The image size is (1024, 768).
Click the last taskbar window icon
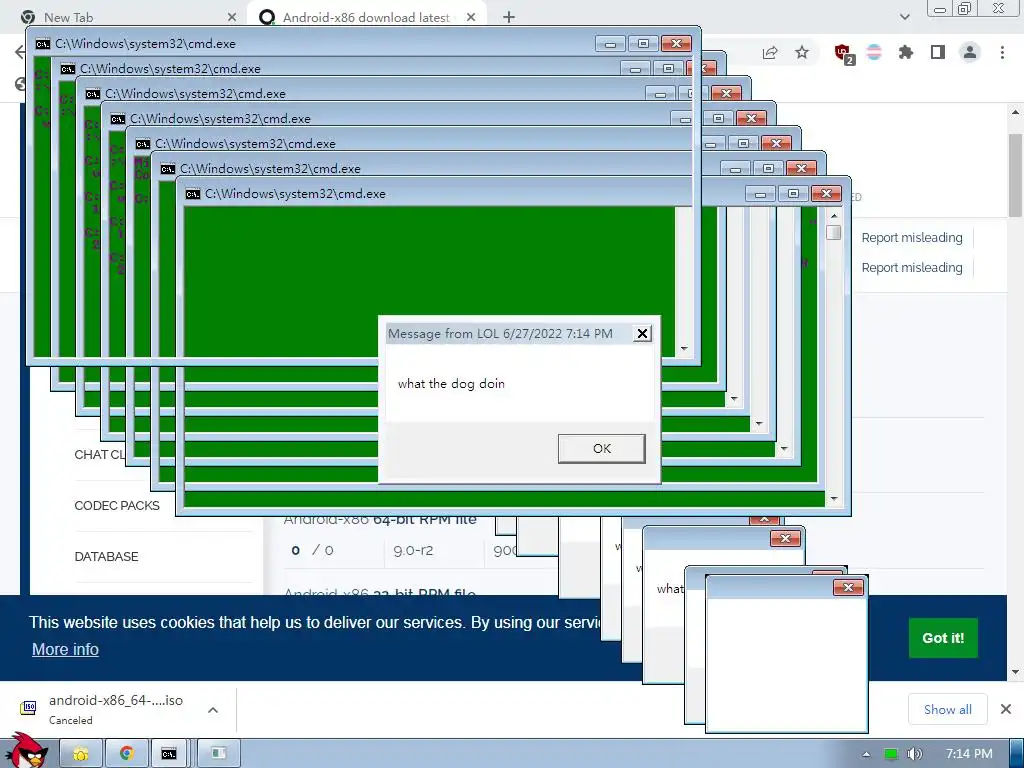click(219, 754)
